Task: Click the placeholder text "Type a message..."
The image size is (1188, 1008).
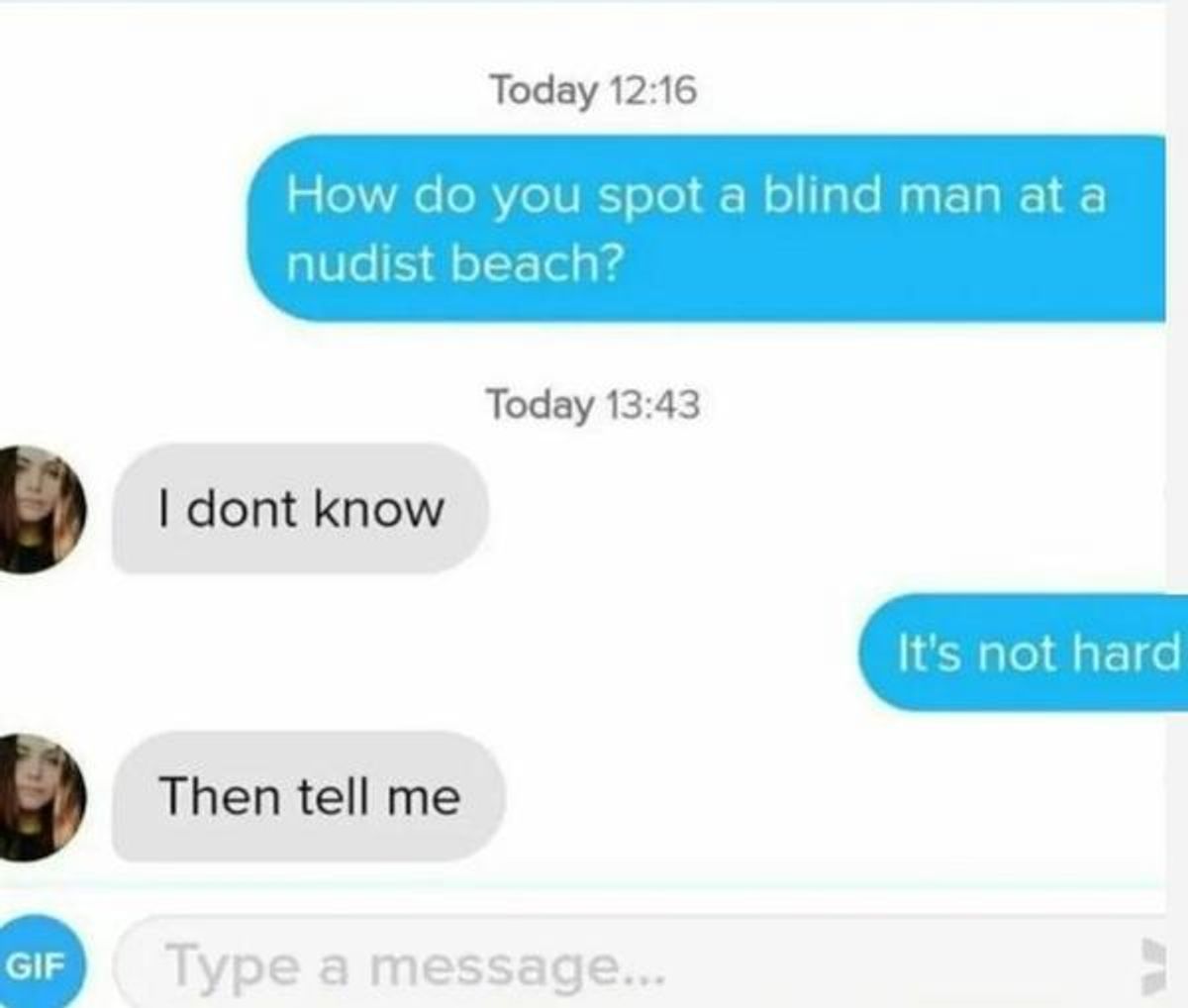Action: coord(416,965)
